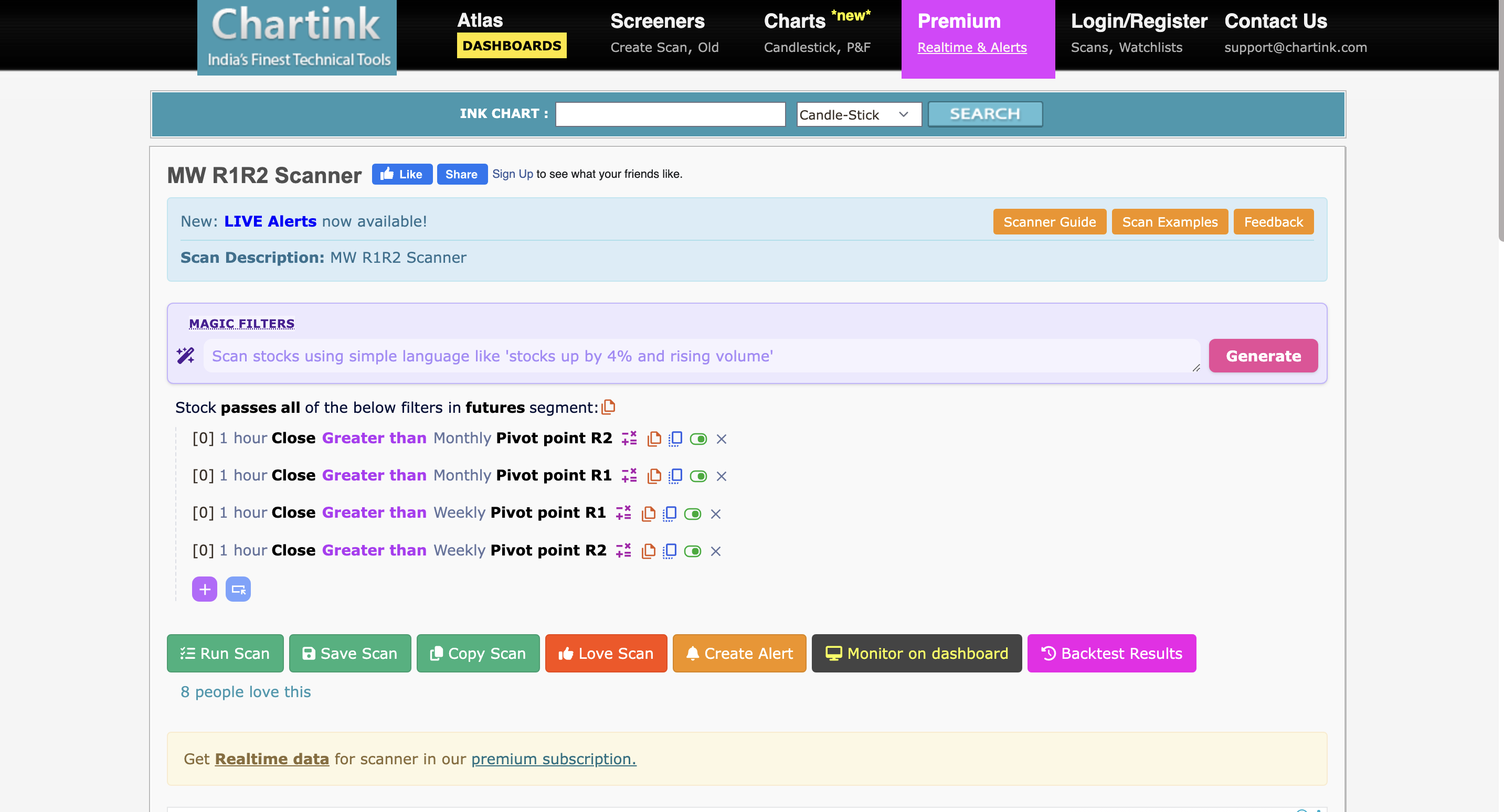
Task: Duplicate the Weekly Pivot point R1 filter
Action: (670, 513)
